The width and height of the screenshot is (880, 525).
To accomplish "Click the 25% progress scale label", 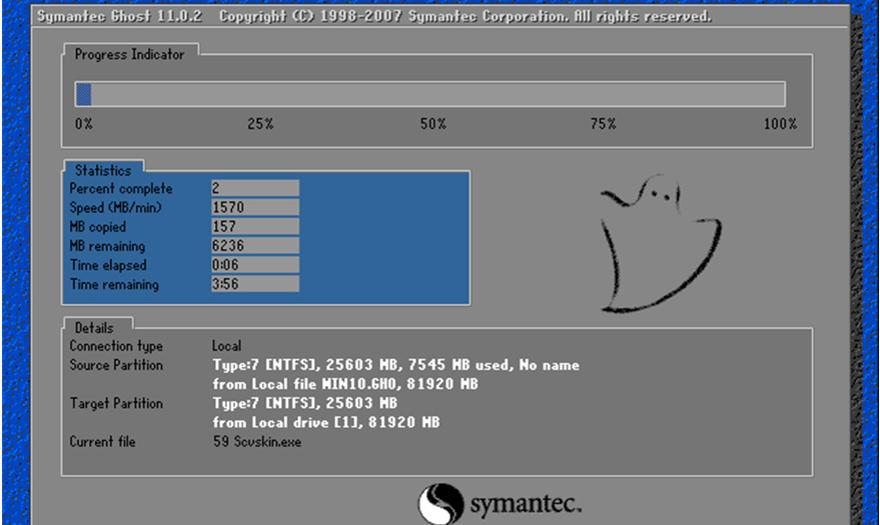I will point(260,124).
